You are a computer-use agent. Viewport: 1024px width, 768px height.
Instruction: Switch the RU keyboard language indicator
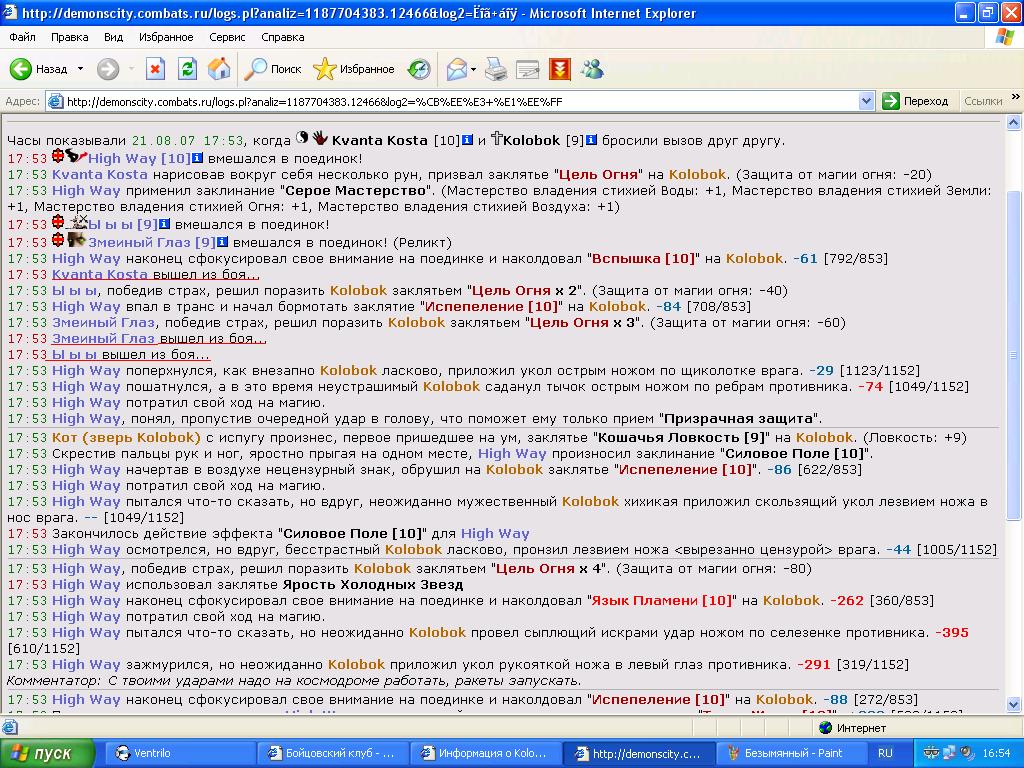tap(885, 753)
